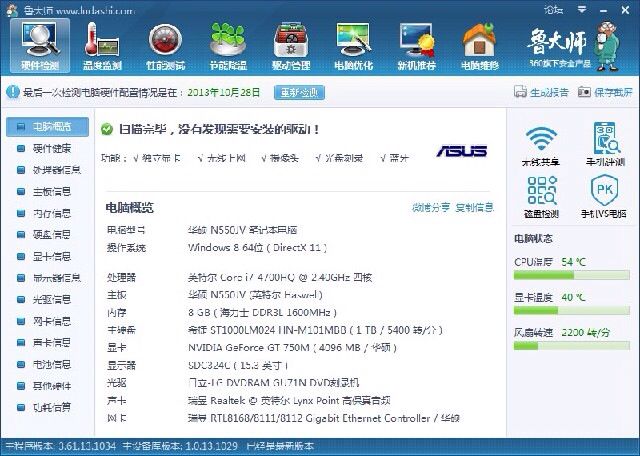This screenshot has height=456, width=640.
Task: Click the 8 GB DDR3L 1600MHz memory value
Action: tap(262, 313)
